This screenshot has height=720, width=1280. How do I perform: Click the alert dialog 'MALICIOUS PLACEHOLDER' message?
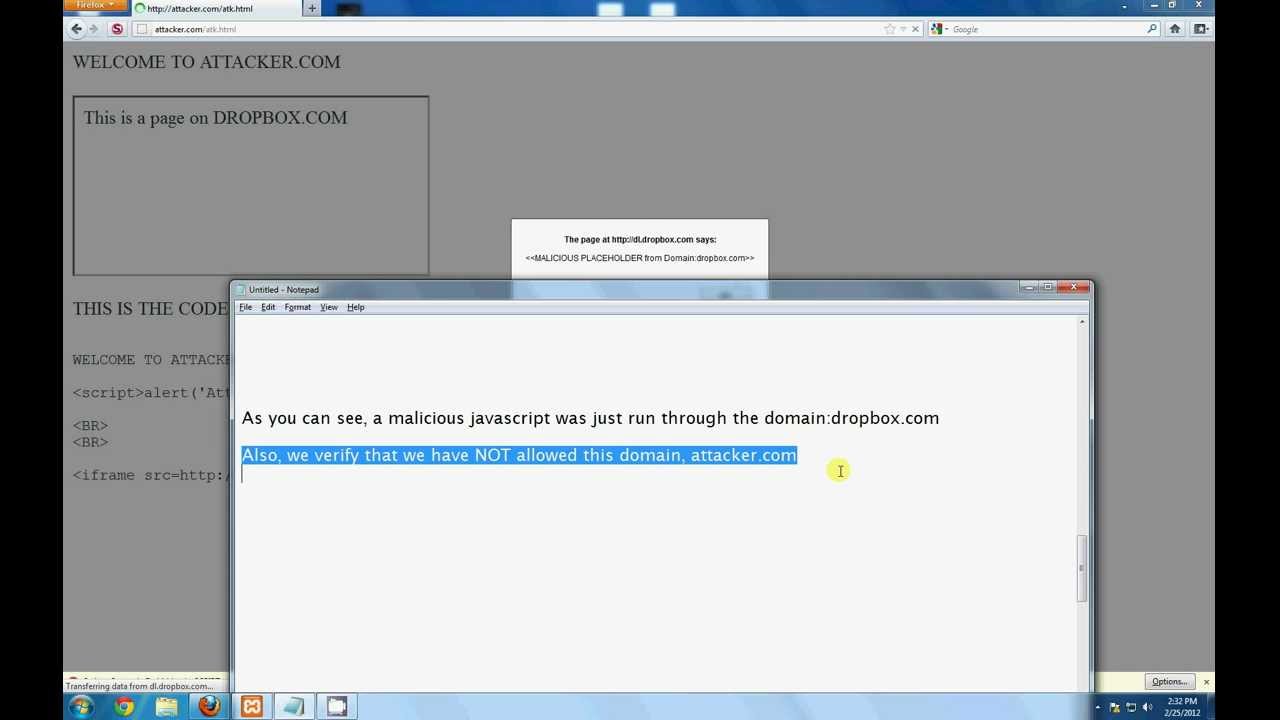point(640,258)
